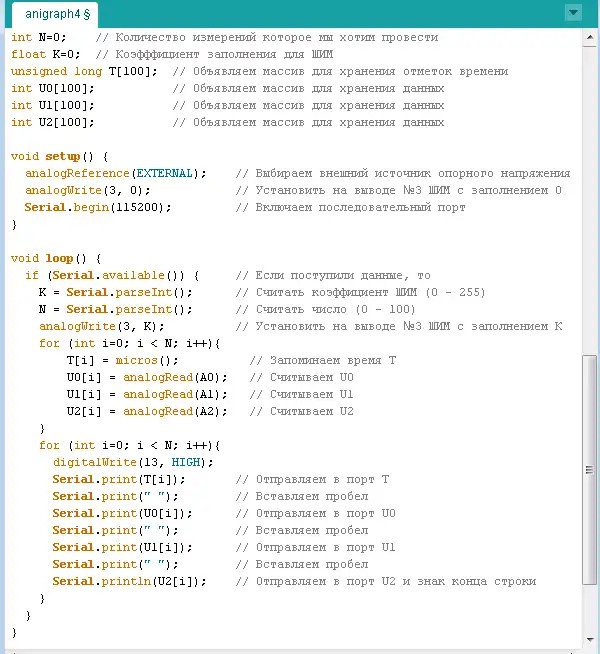Click the 'analogWrite(3, K);' statement

(102, 327)
